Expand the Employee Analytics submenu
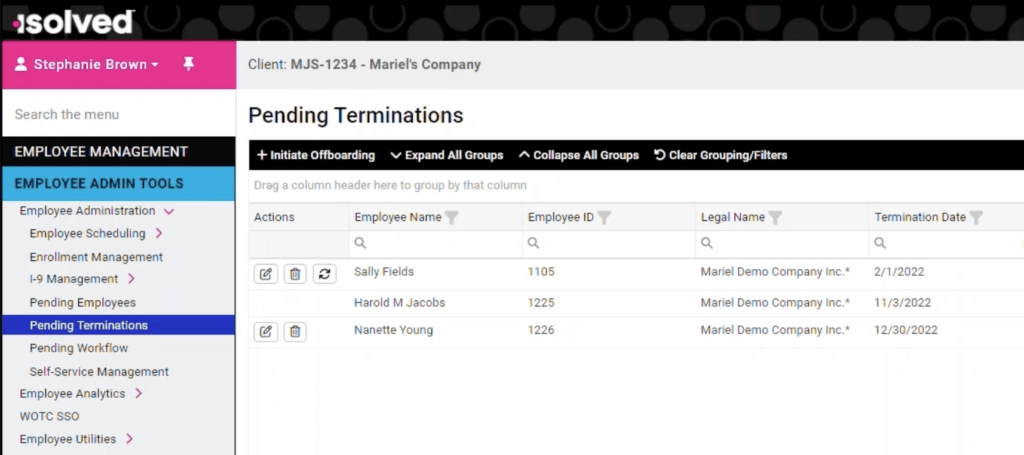 tap(138, 393)
